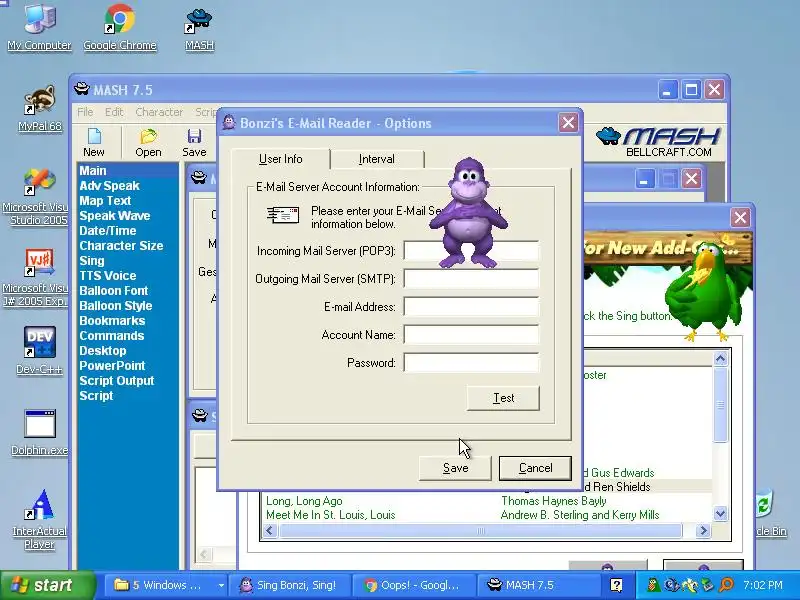
Task: Switch to Oops! Google Chrome taskbar button
Action: 415,585
